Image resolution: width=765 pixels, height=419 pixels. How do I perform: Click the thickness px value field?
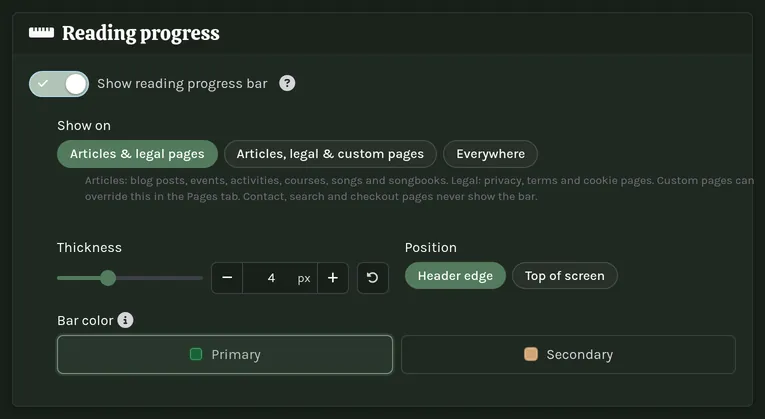tap(280, 278)
